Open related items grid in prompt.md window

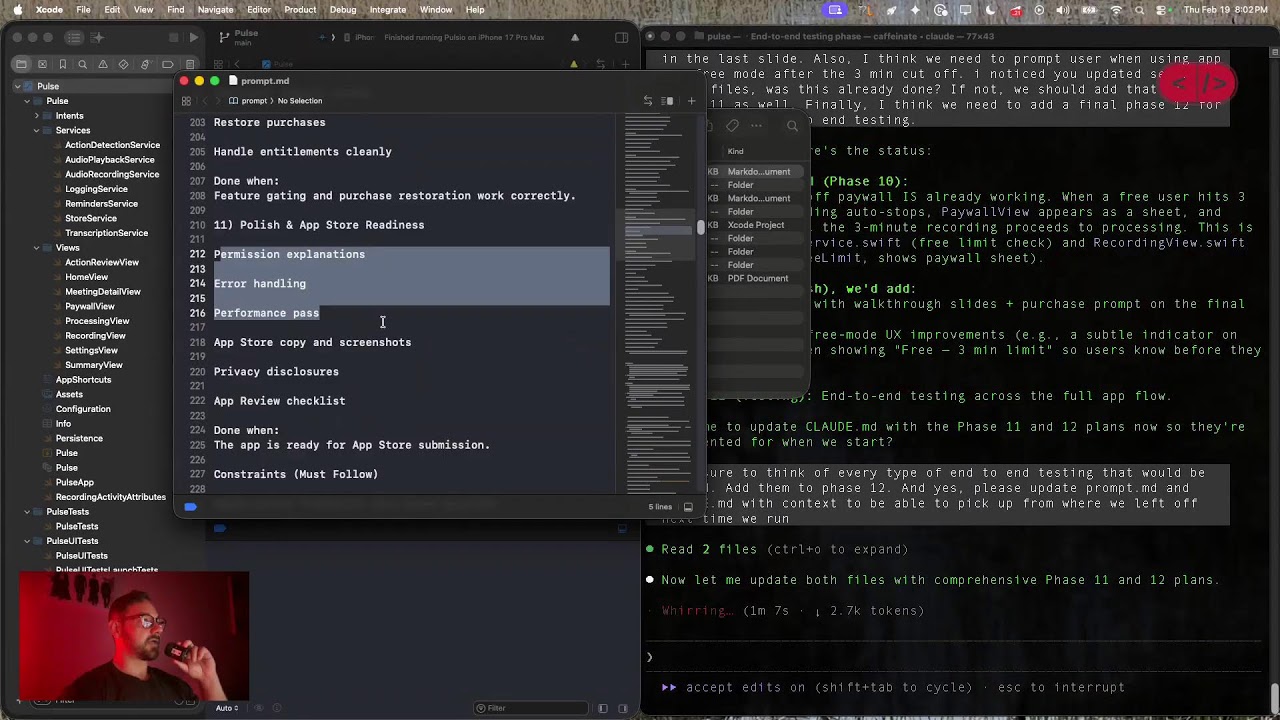186,101
